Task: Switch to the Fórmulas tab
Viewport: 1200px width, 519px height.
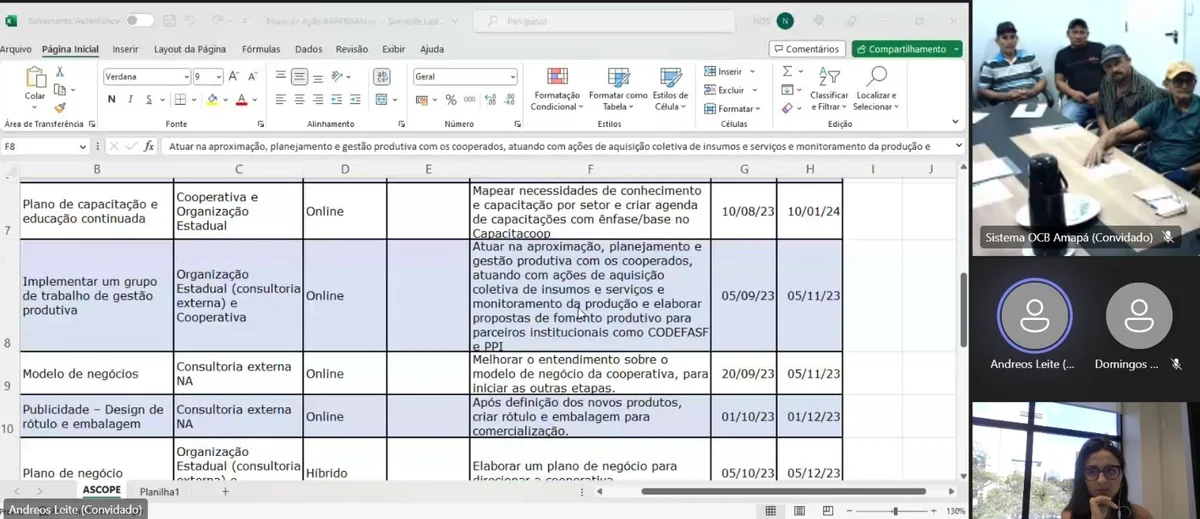Action: [x=261, y=49]
